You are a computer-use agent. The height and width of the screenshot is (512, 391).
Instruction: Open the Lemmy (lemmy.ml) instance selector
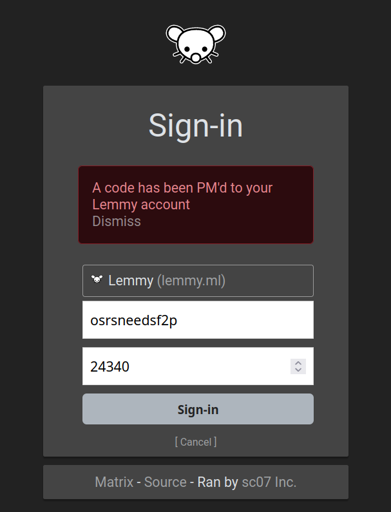pos(198,281)
